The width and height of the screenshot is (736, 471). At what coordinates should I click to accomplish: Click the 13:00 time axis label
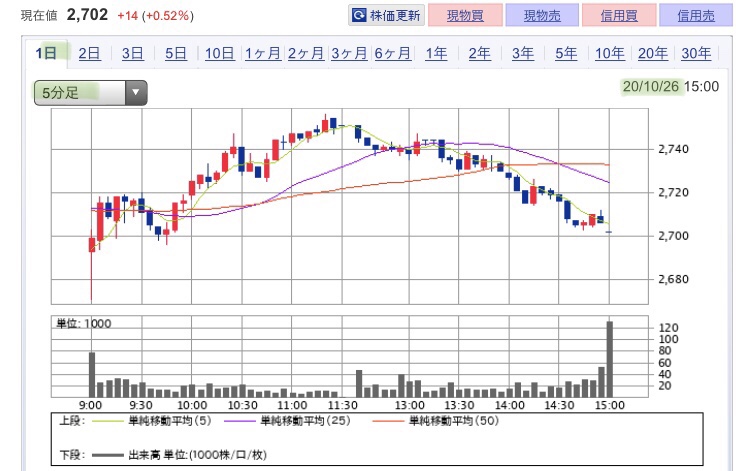click(409, 405)
